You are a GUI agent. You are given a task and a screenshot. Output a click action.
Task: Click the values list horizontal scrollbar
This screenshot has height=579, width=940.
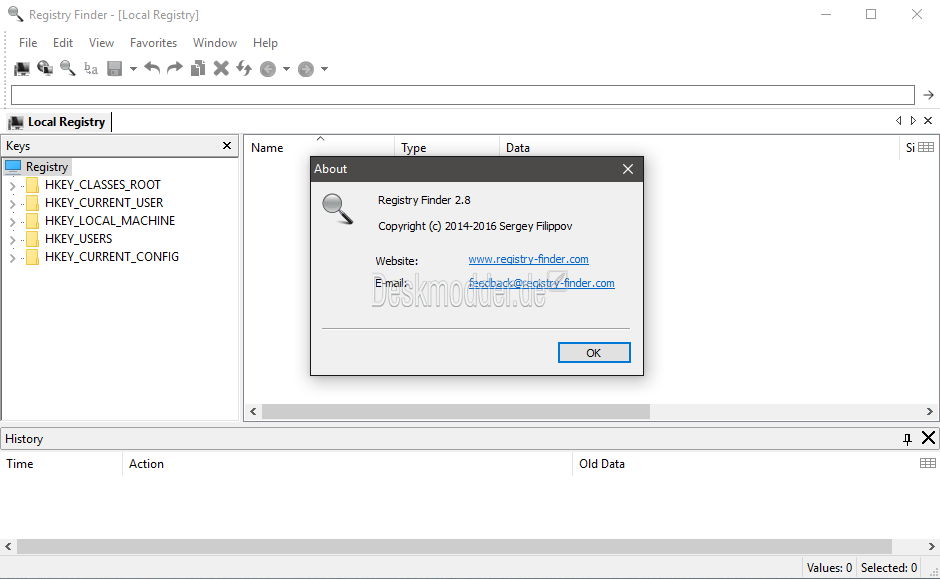click(x=456, y=411)
